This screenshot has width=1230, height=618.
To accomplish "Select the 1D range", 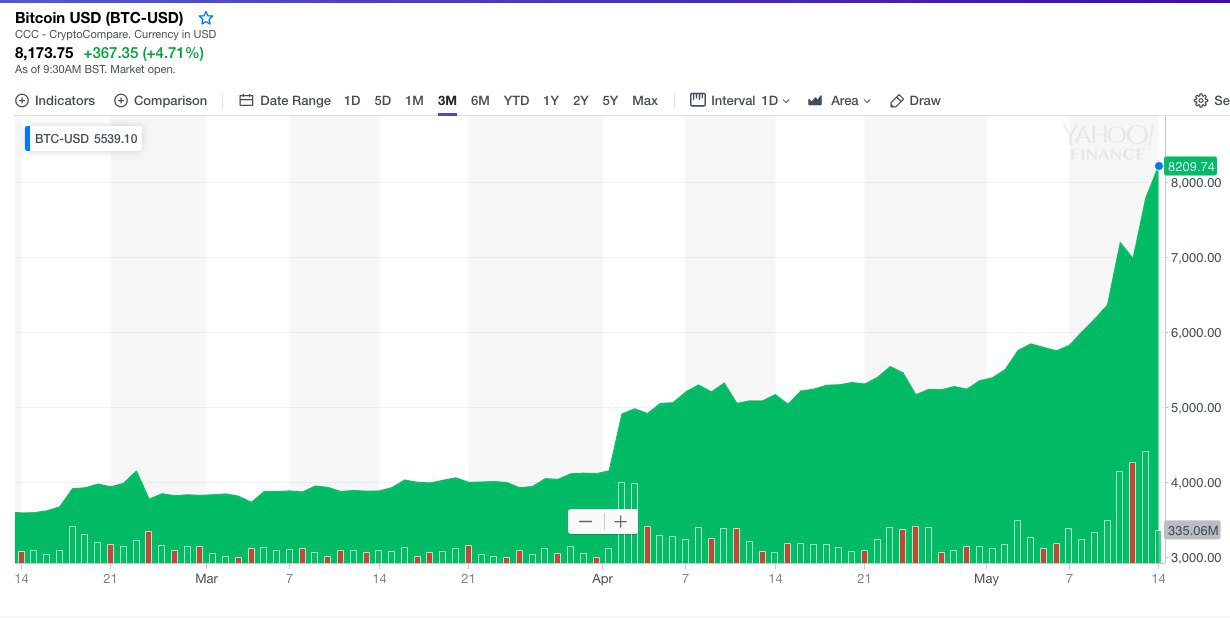I will (352, 100).
